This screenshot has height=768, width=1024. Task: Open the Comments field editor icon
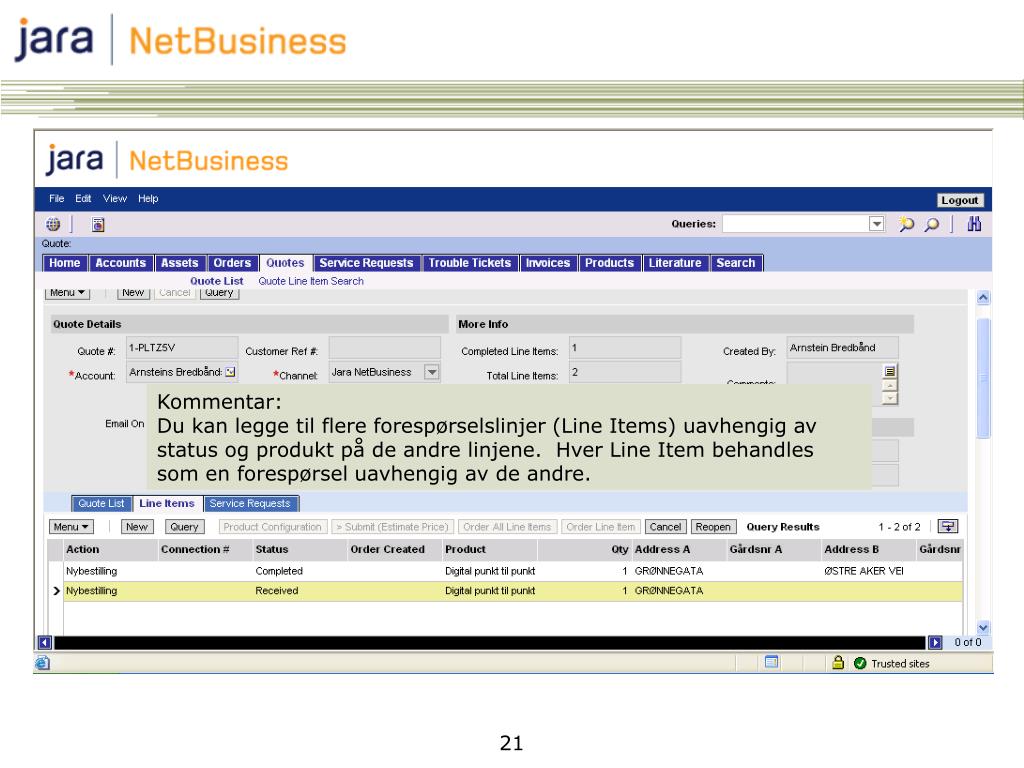(889, 371)
